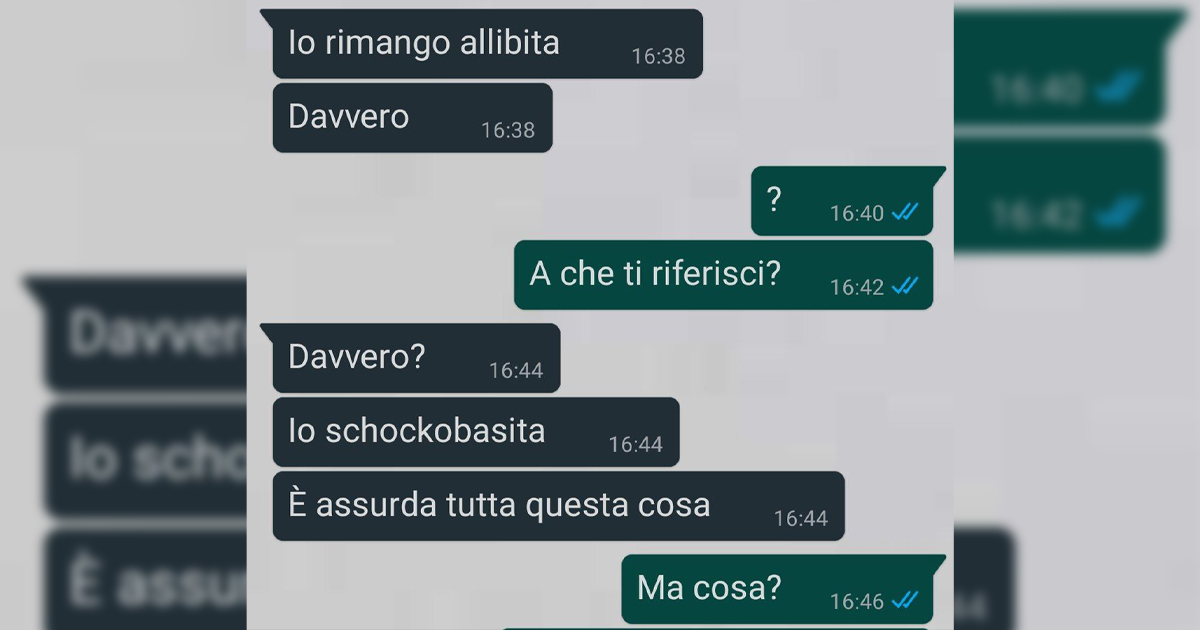Click the 16:38 timestamp beside "Davvero"
Image resolution: width=1200 pixels, height=630 pixels.
(x=508, y=130)
